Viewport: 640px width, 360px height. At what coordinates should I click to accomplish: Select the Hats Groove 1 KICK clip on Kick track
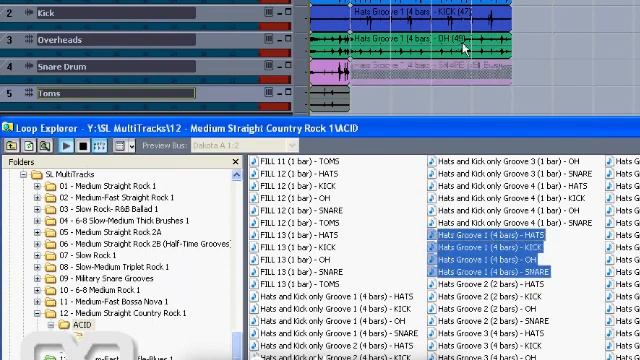click(431, 18)
